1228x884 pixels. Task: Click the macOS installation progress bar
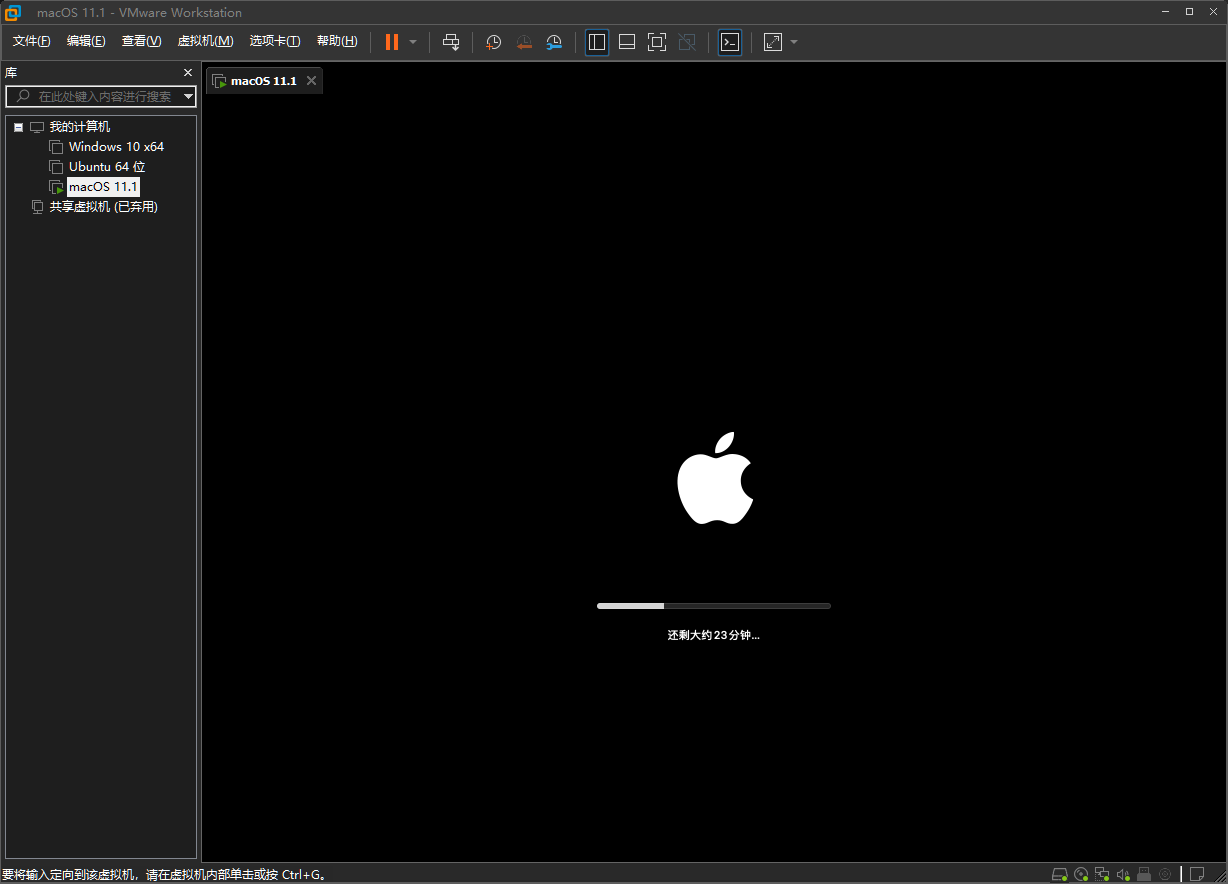(x=714, y=606)
